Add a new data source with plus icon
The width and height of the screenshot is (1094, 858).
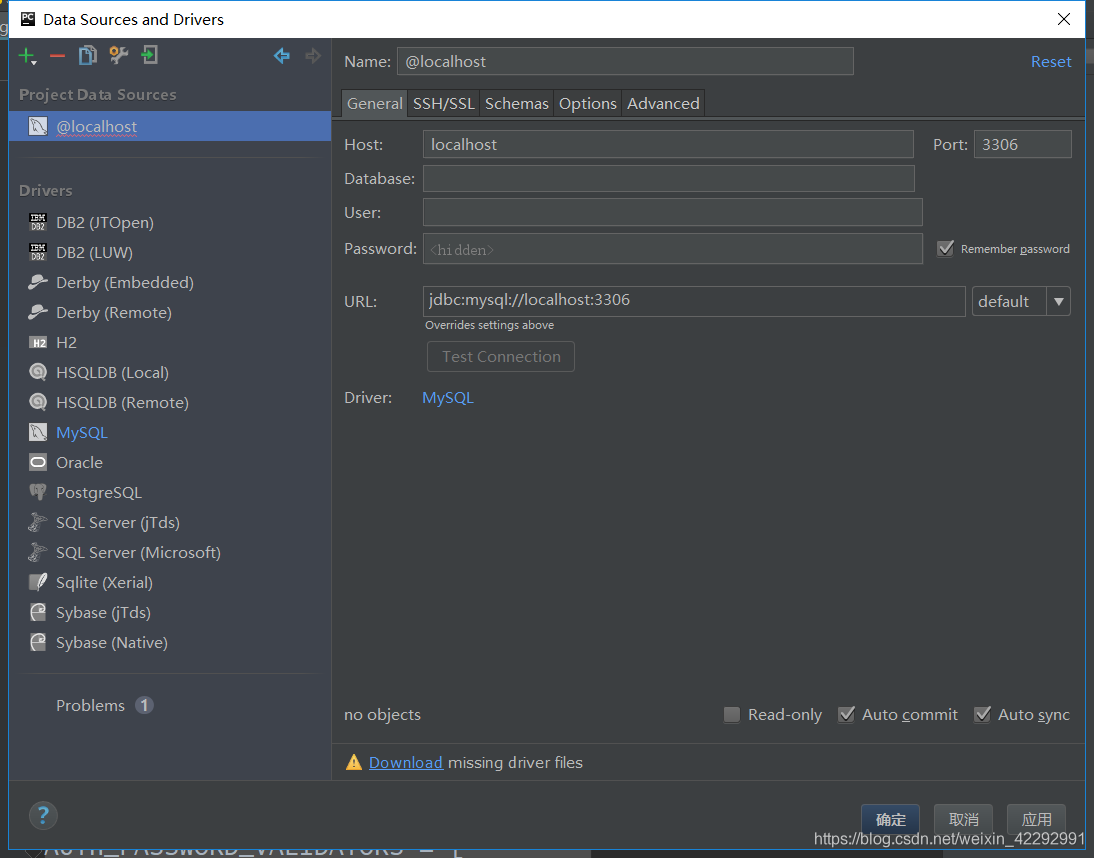pos(25,56)
